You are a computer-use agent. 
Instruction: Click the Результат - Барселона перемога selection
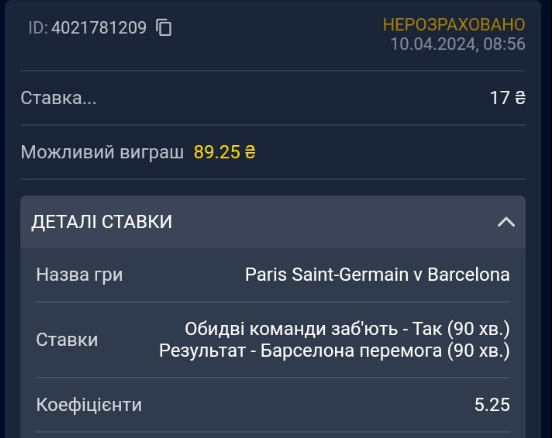(334, 351)
